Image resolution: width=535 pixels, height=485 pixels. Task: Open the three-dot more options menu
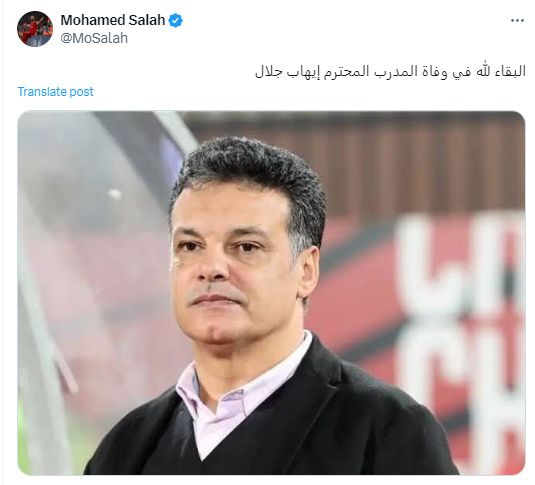[517, 21]
